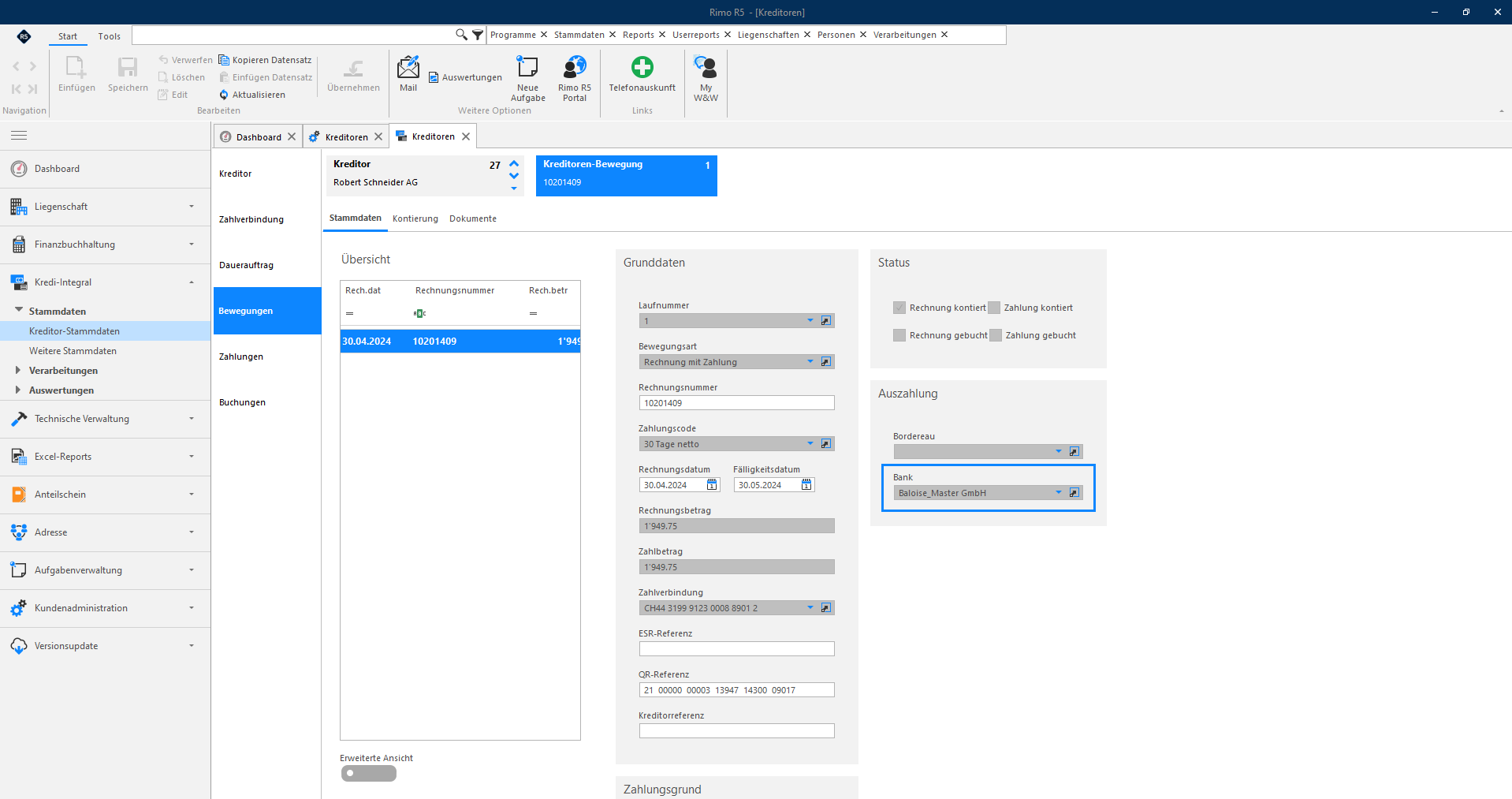The width and height of the screenshot is (1512, 799).
Task: Enable the Erweiterte Ansicht toggle
Action: click(x=369, y=774)
